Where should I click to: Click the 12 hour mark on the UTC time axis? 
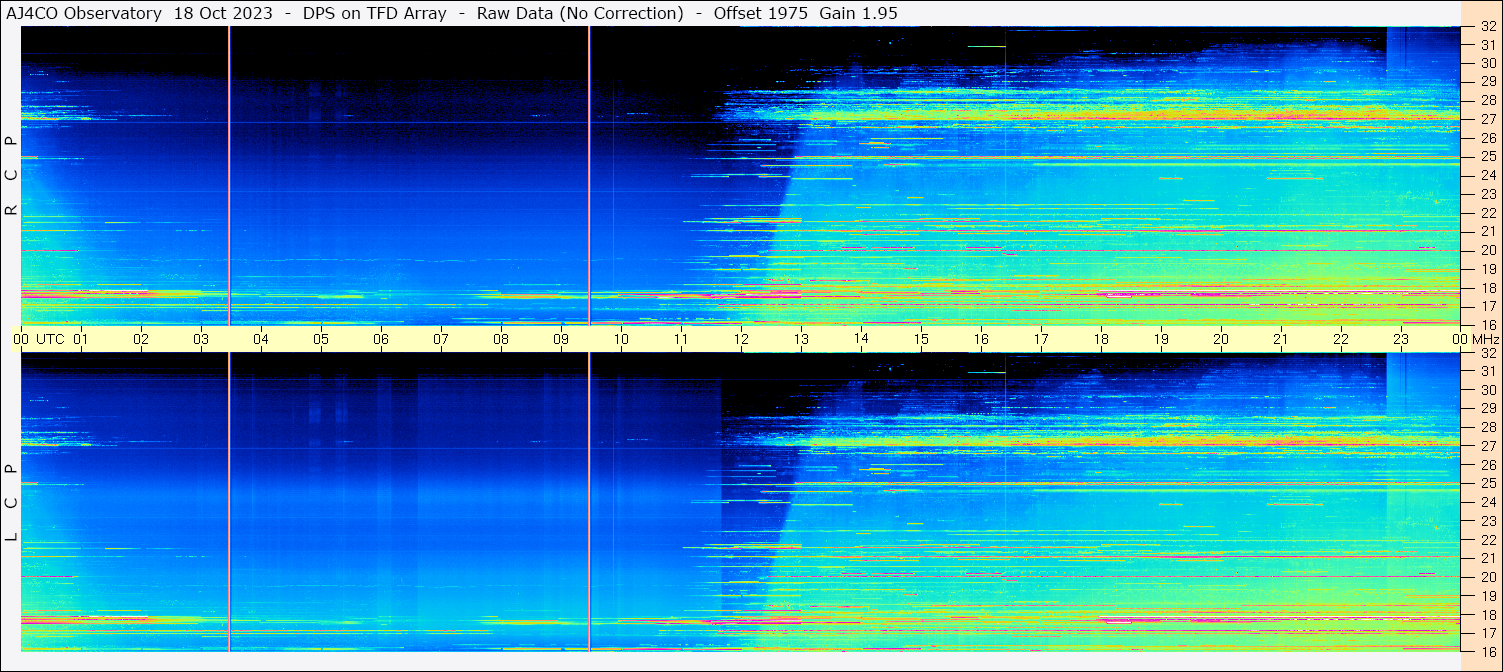pyautogui.click(x=741, y=339)
